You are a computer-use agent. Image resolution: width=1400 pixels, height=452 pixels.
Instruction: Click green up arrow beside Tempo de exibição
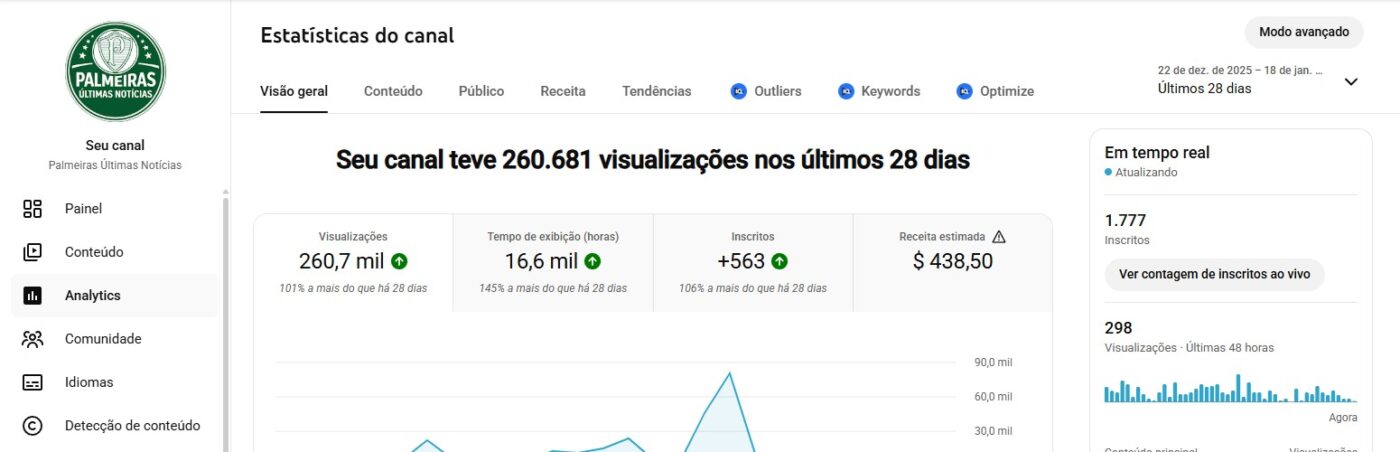(x=592, y=262)
